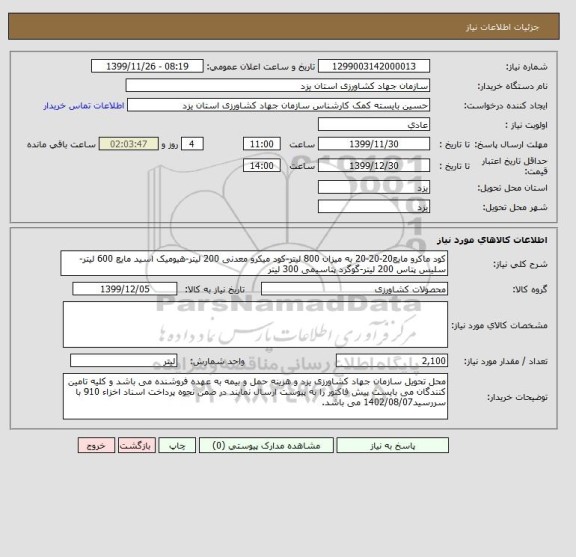The width and height of the screenshot is (576, 557).
Task: Click the need date field 1399/12/05
Action: (125, 289)
